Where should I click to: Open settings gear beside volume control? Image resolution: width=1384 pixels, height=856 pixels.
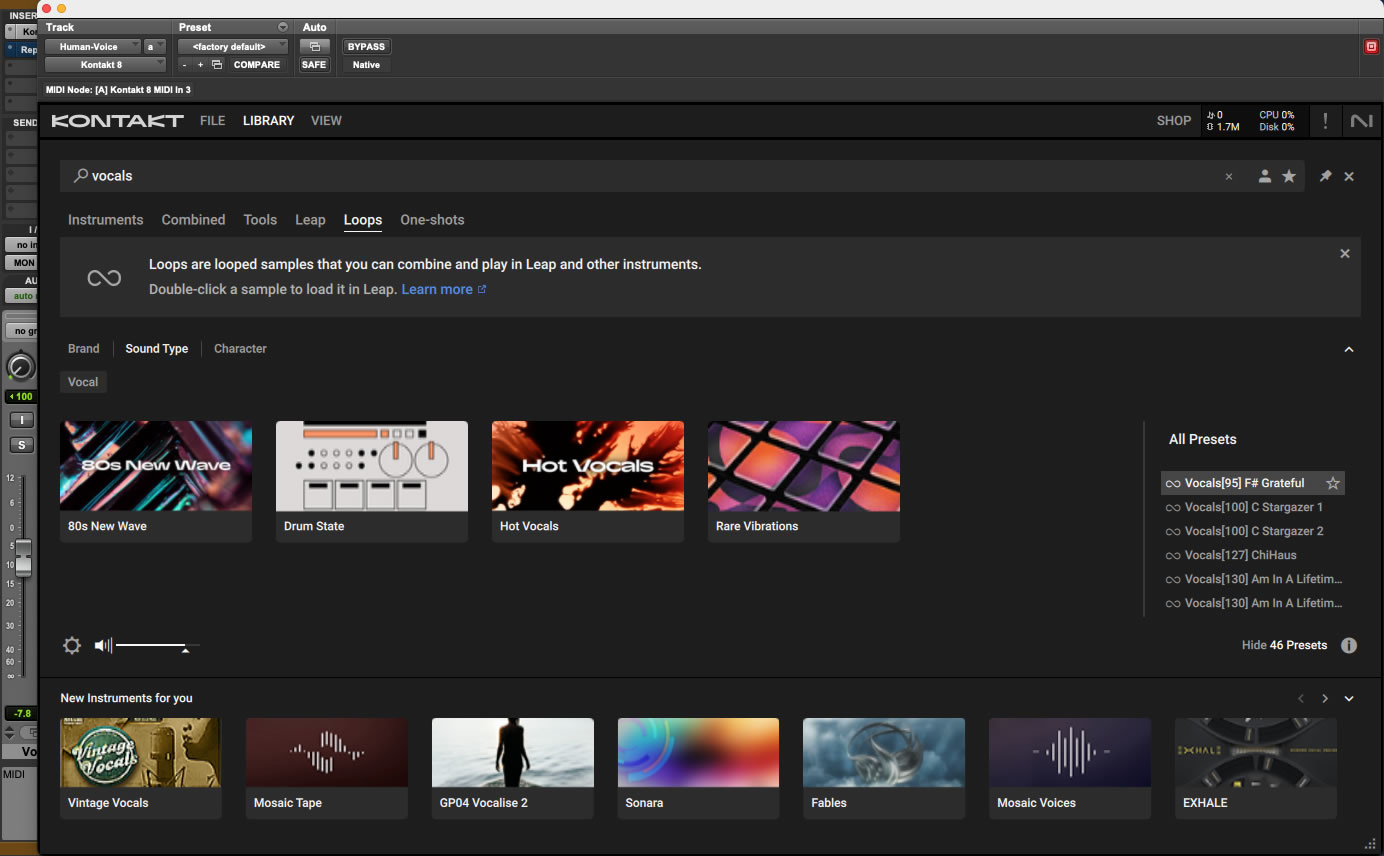click(x=72, y=645)
